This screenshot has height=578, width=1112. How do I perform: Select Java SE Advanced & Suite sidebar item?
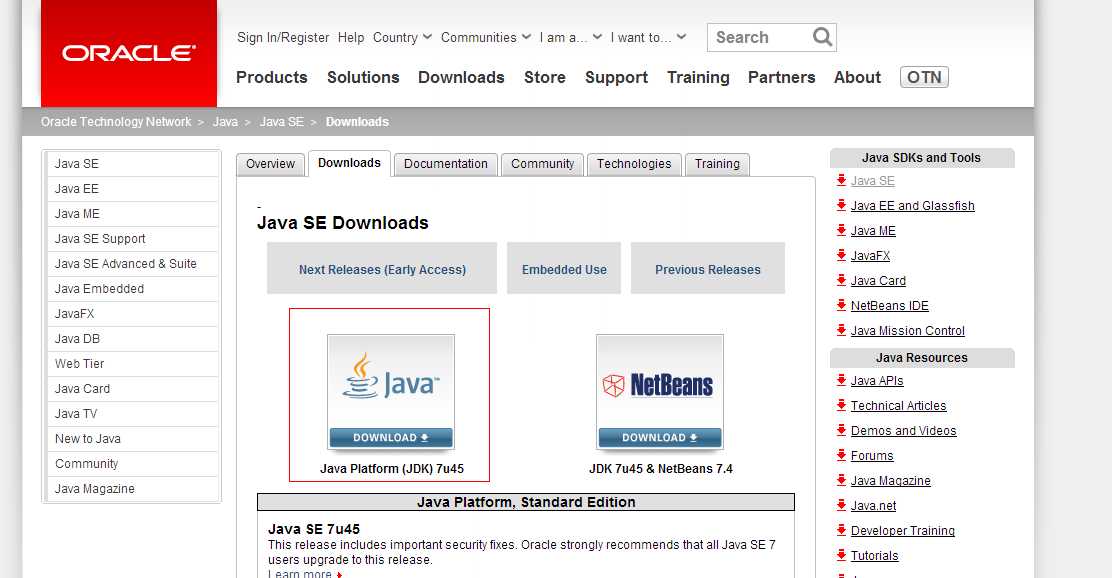pyautogui.click(x=132, y=264)
